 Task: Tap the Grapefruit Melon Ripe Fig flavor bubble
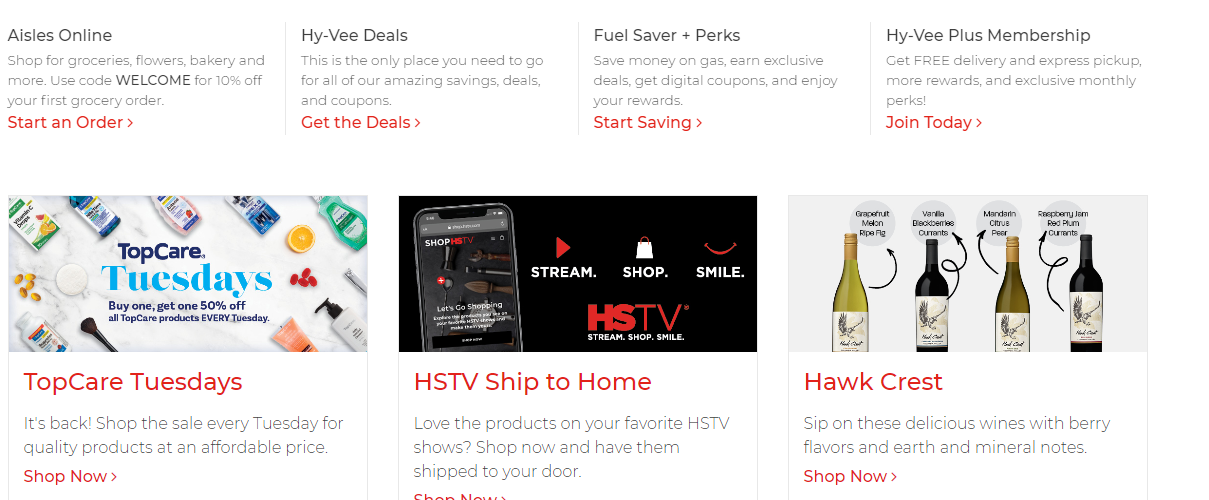(872, 224)
